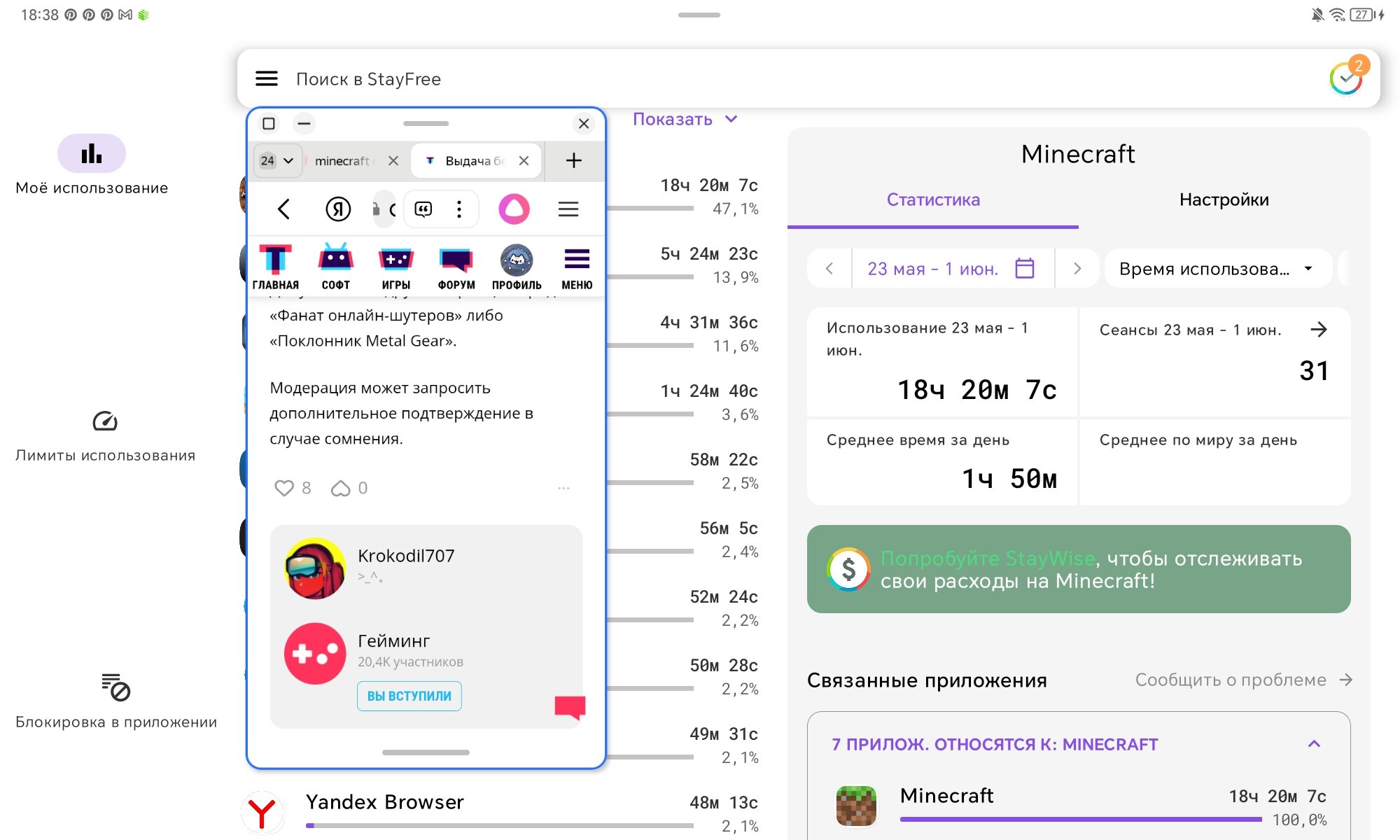Switch to the Статистика tab
Image resolution: width=1400 pixels, height=840 pixels.
coord(933,199)
